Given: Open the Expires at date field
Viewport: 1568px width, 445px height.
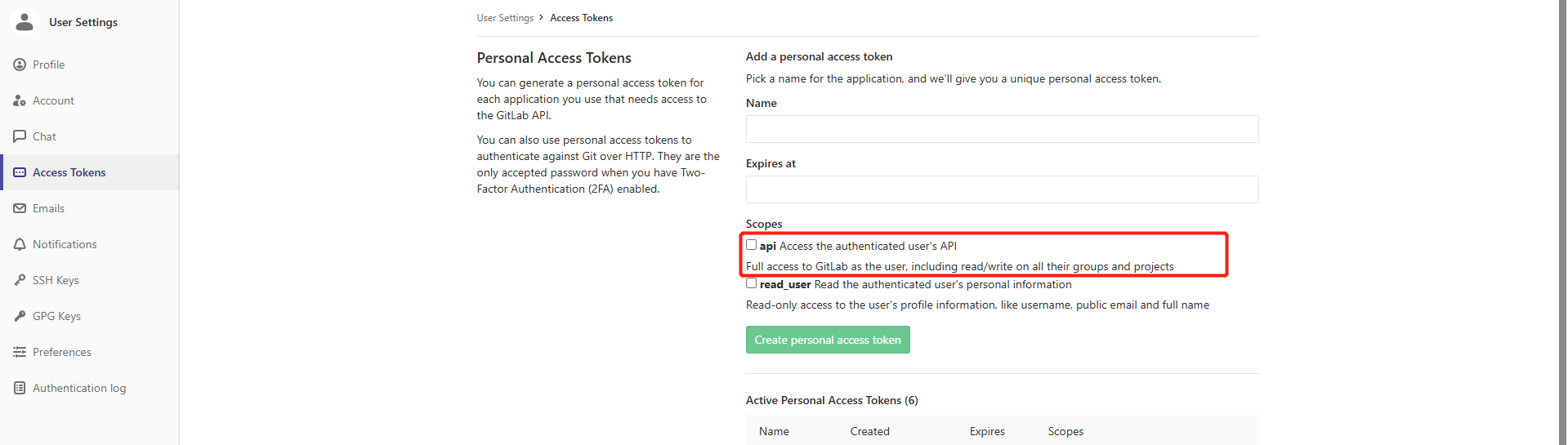Looking at the screenshot, I should [x=1002, y=189].
